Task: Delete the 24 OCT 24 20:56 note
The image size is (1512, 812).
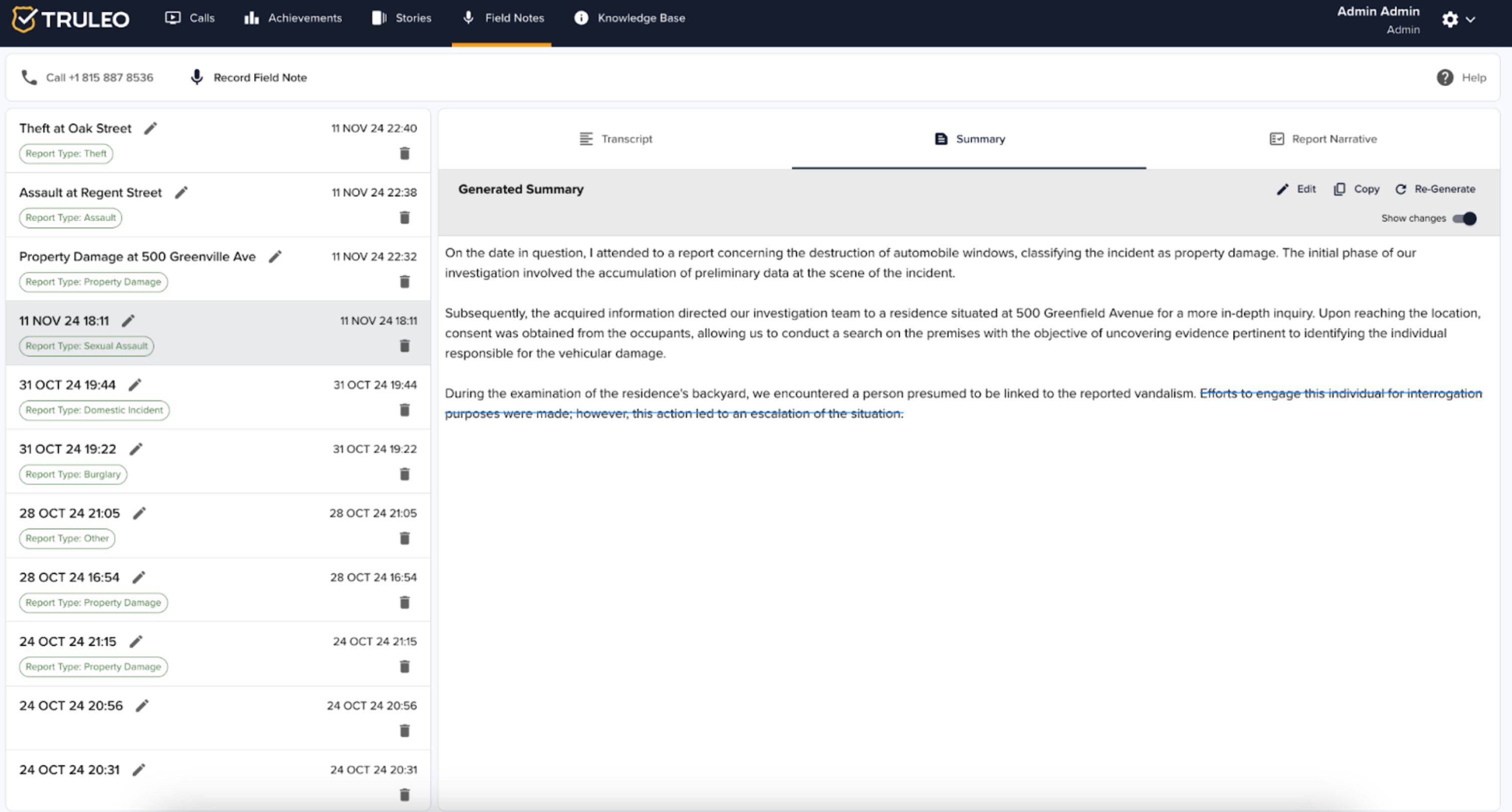Action: point(405,730)
